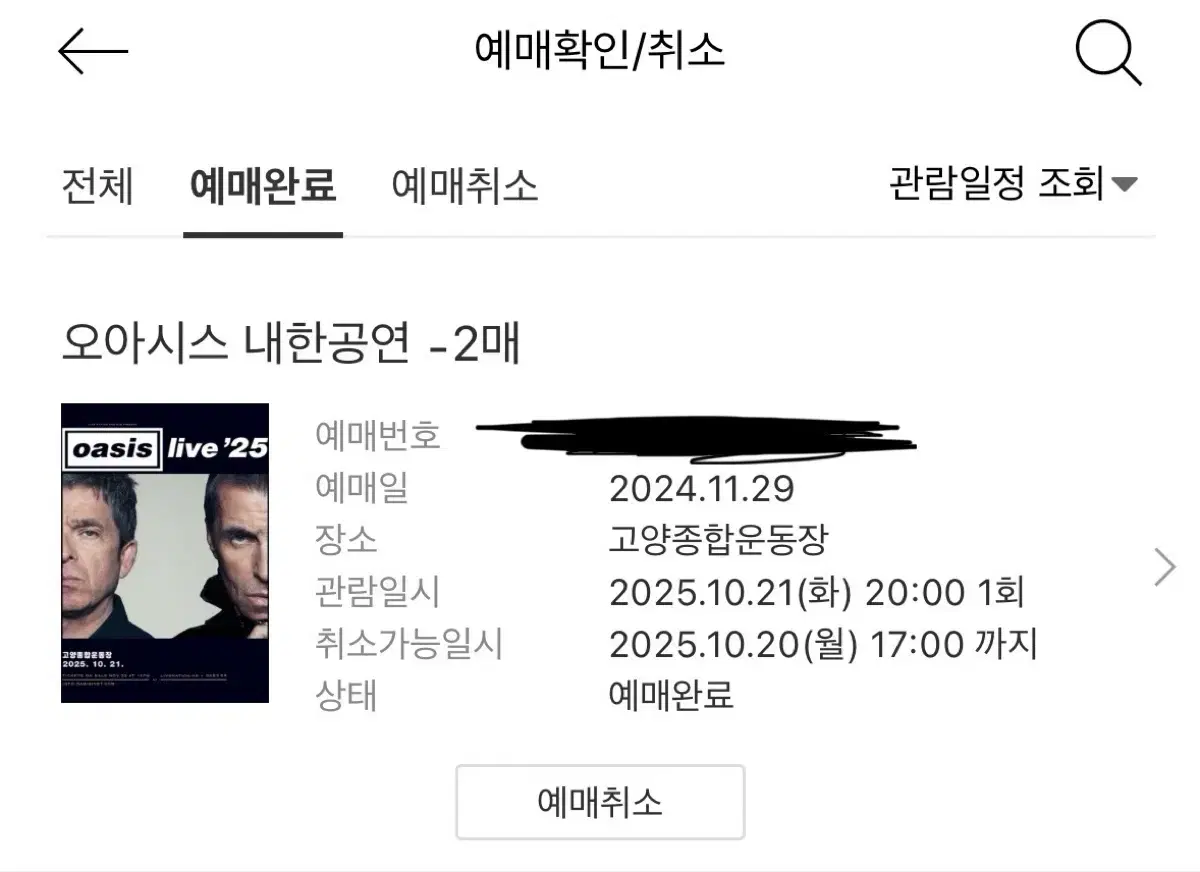Tap the Oasis live '25 poster thumbnail
This screenshot has height=872, width=1200.
pyautogui.click(x=165, y=553)
